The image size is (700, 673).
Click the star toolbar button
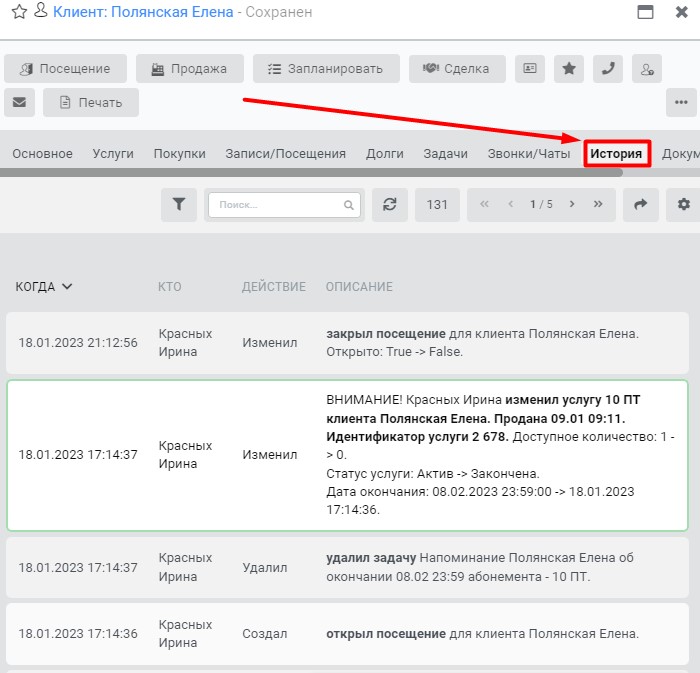[569, 69]
